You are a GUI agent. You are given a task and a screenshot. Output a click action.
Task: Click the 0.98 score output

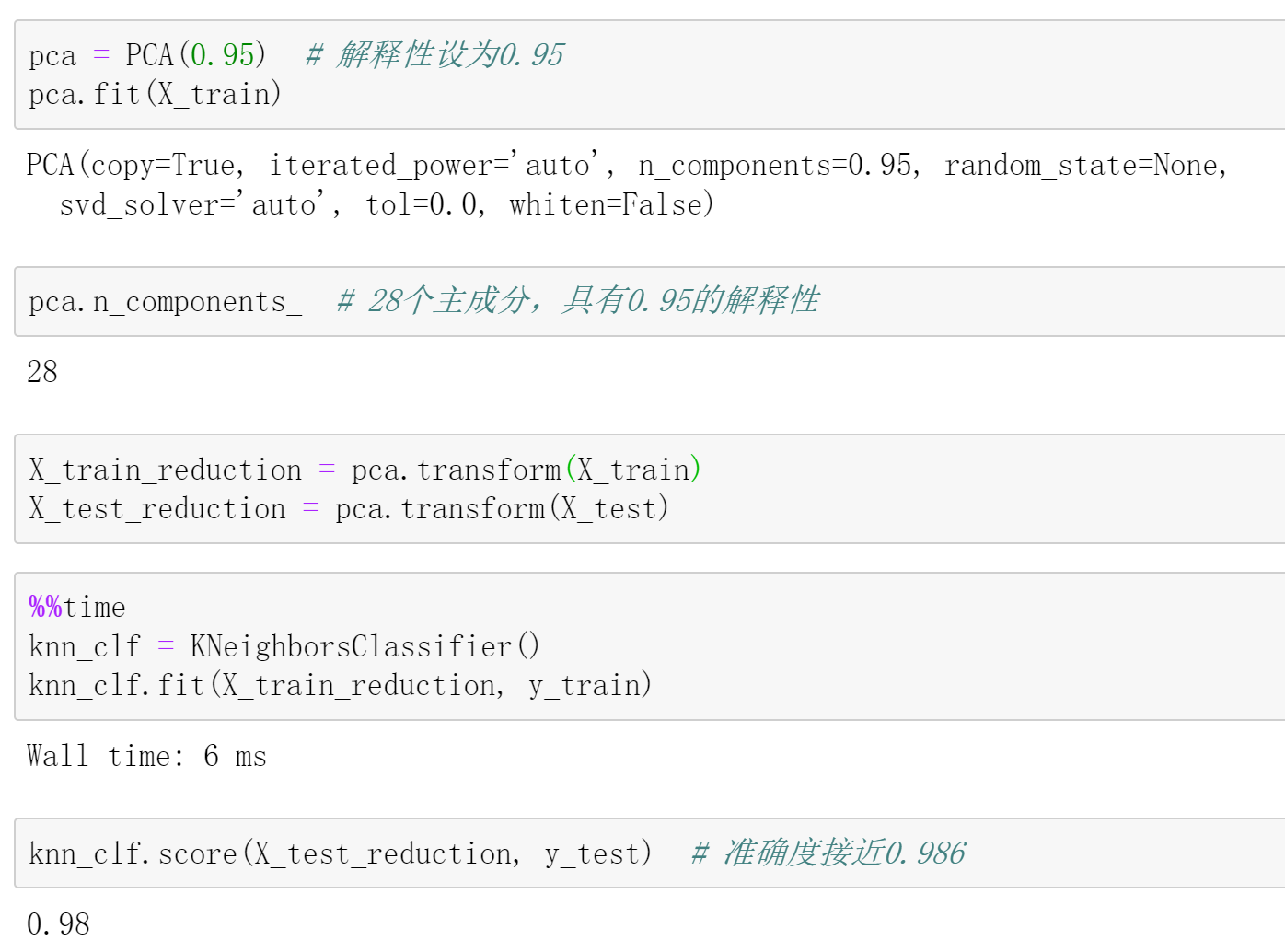click(x=58, y=923)
